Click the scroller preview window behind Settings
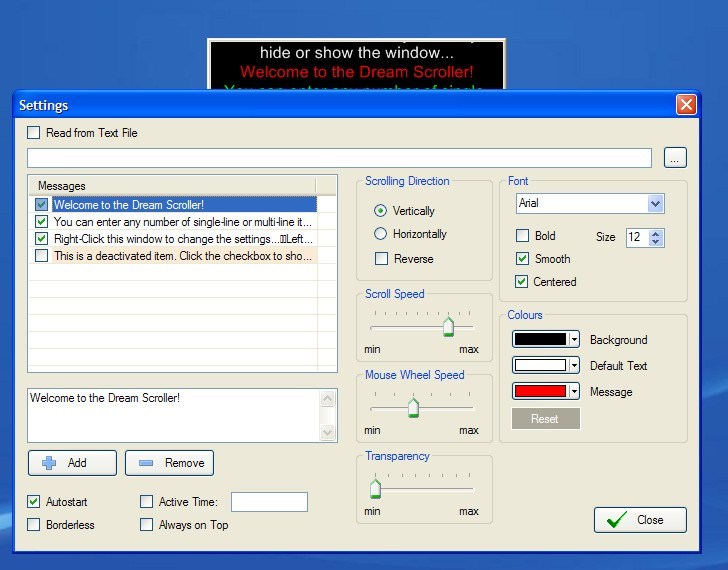The image size is (728, 570). pos(356,64)
